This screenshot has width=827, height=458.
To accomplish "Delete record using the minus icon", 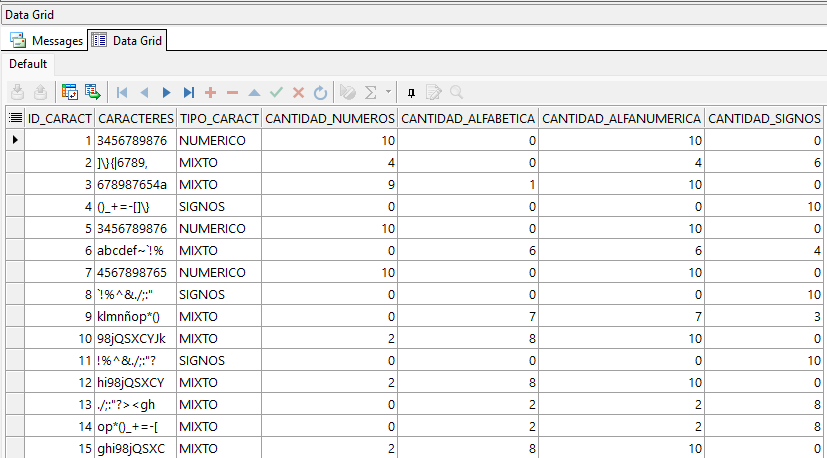I will [232, 92].
